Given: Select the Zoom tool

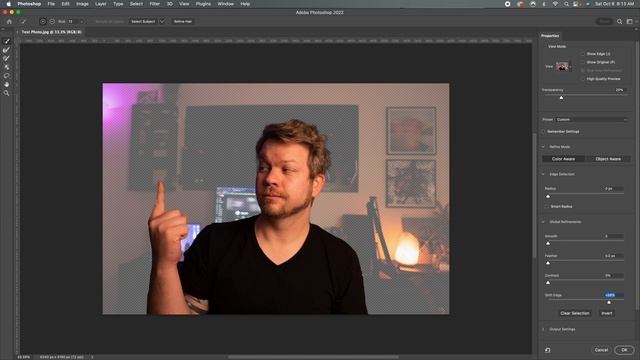Looking at the screenshot, I should (x=7, y=93).
